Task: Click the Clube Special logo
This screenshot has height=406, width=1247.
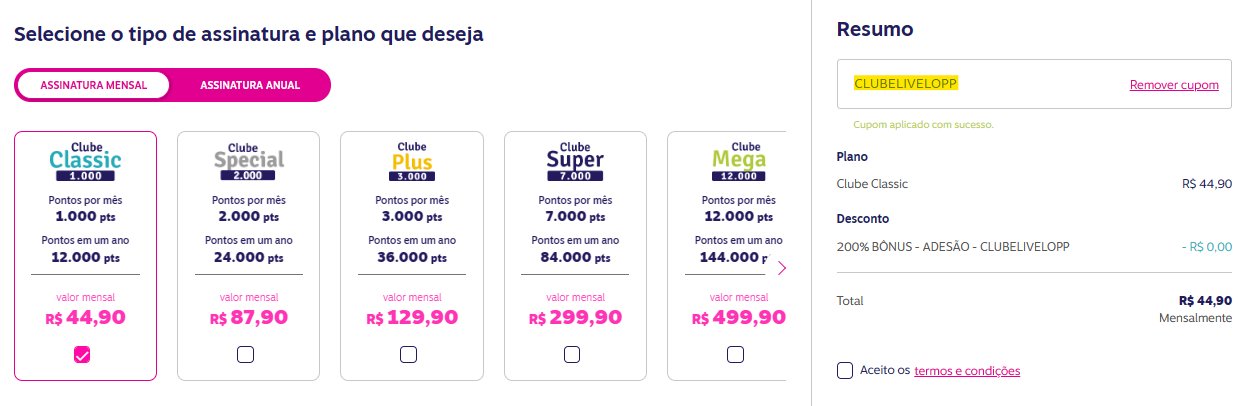Action: pyautogui.click(x=248, y=161)
